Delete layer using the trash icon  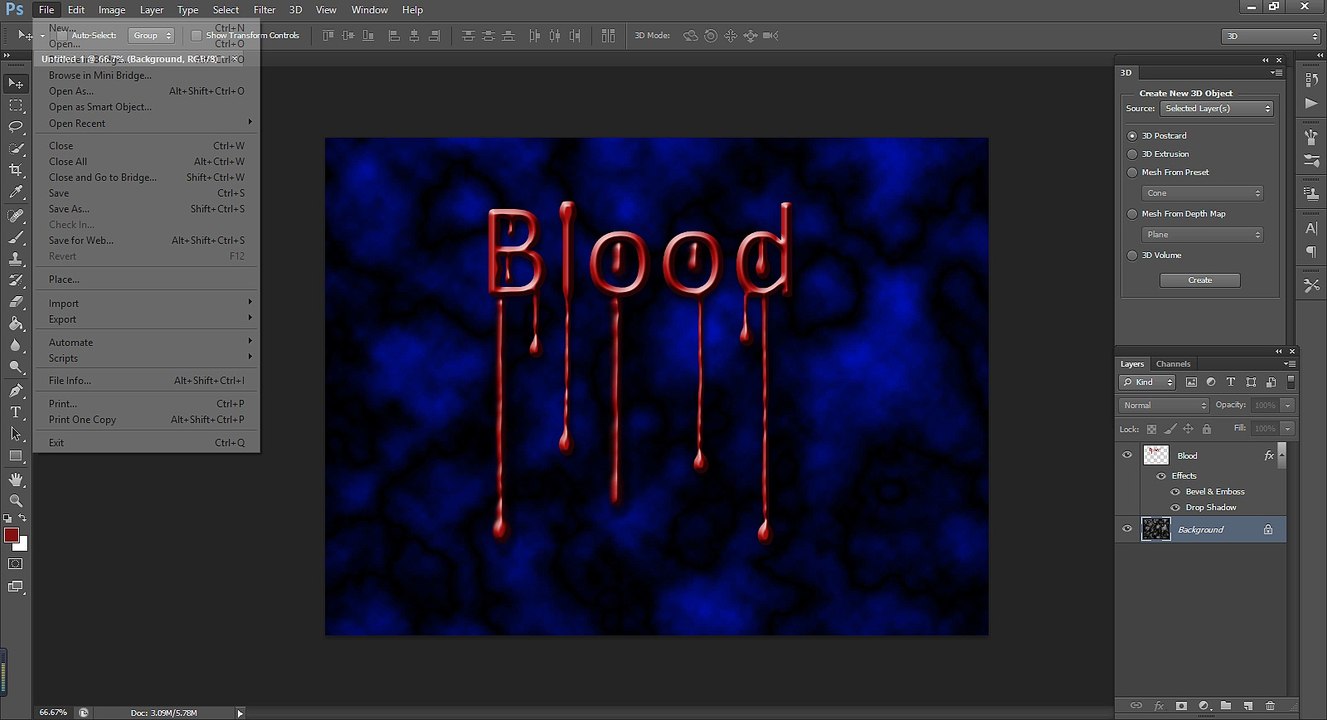click(1270, 706)
